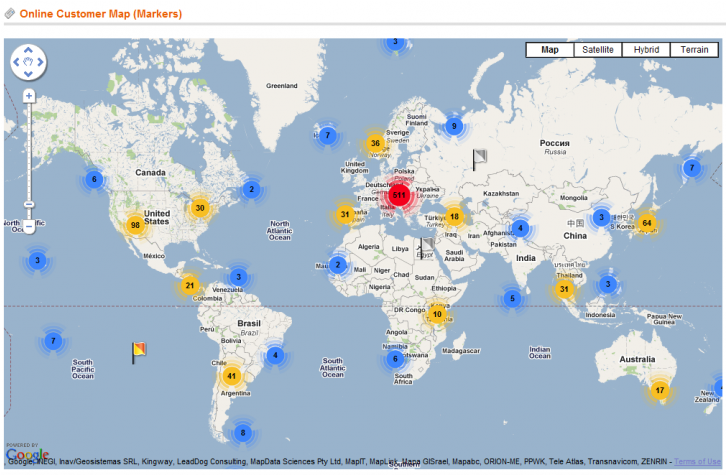Click the 2 cluster over West Africa
This screenshot has width=726, height=475.
[x=338, y=265]
